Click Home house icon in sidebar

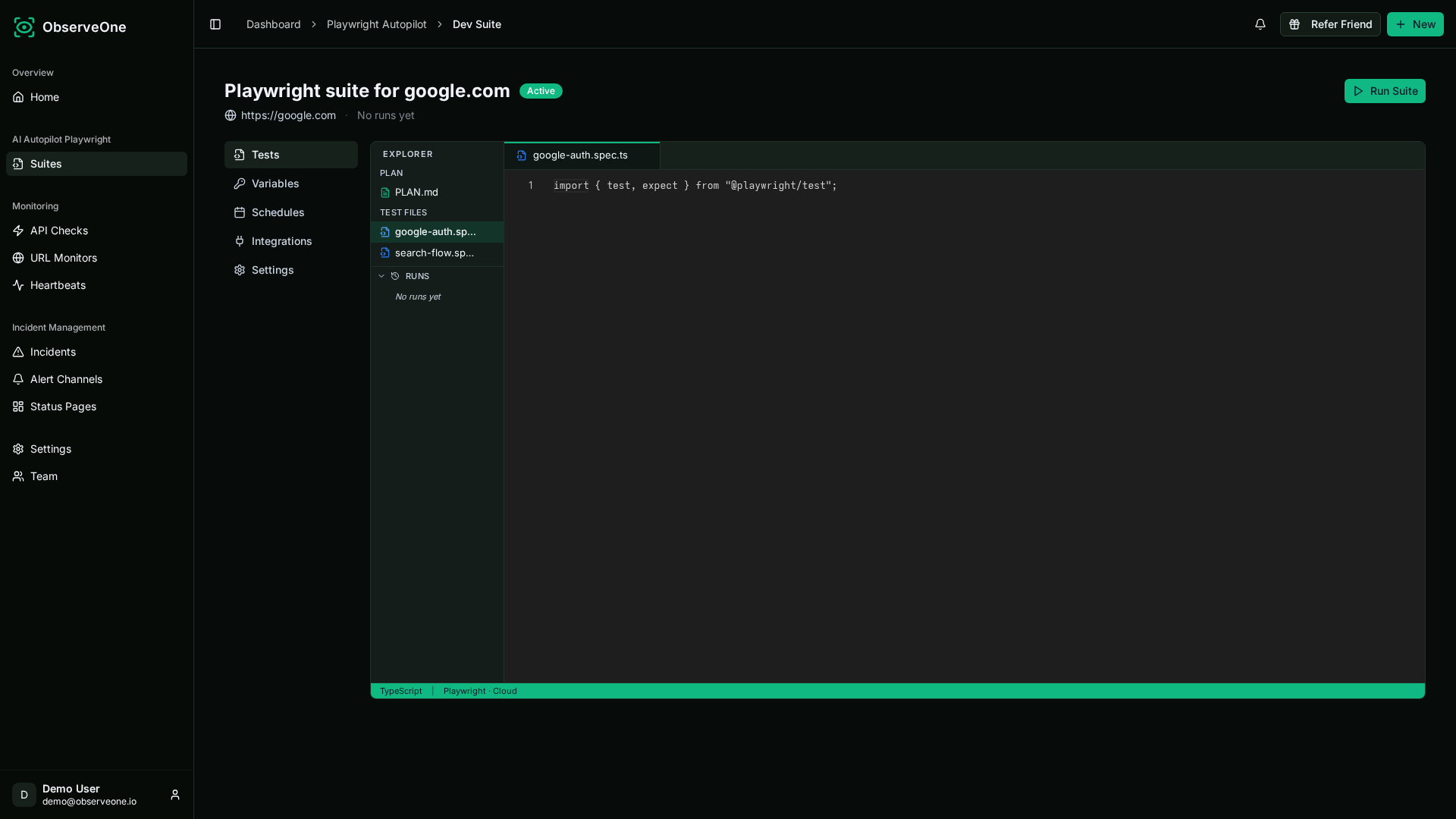18,97
